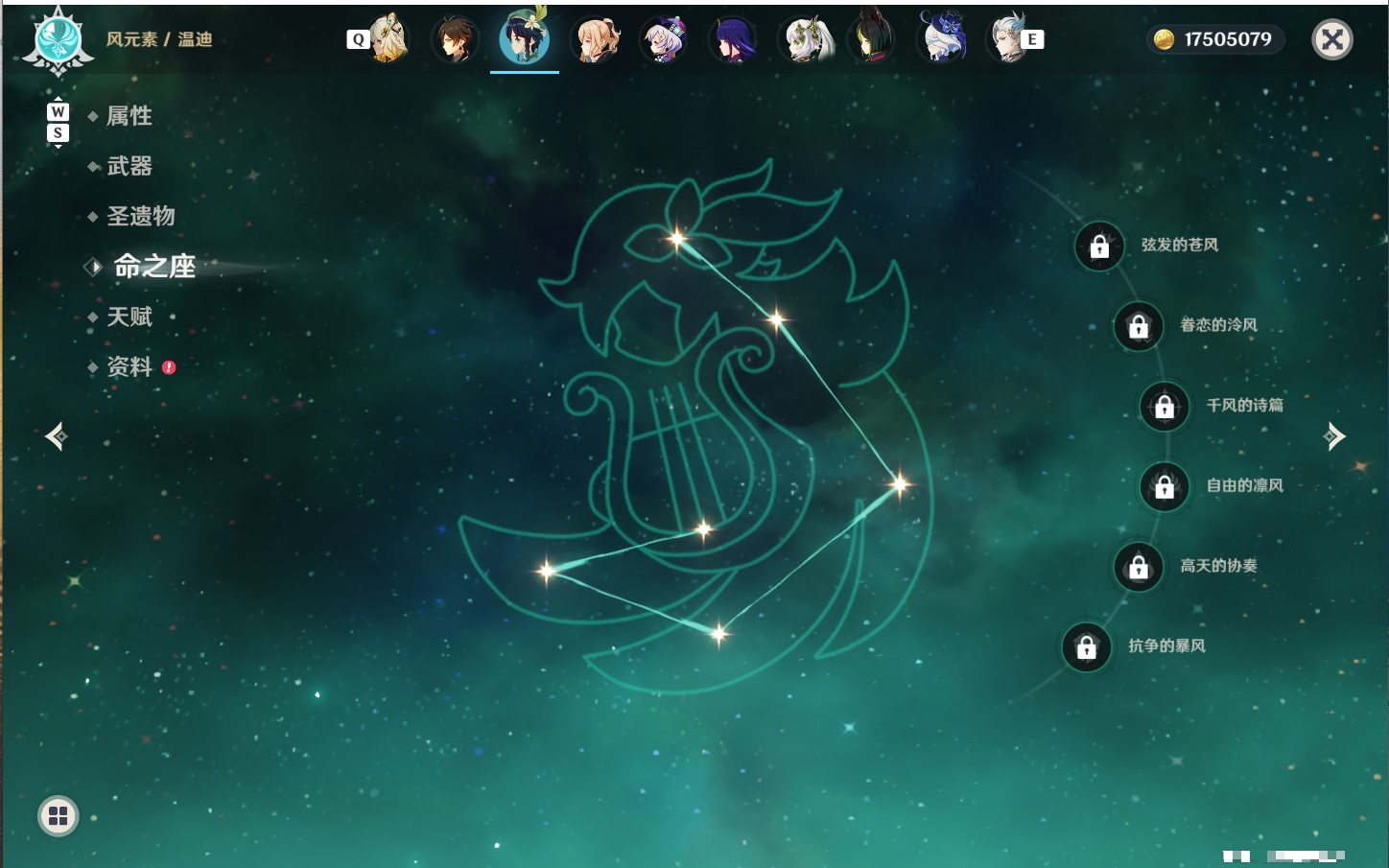Screen dimensions: 1389x868
Task: Click the lowest star of the constellation
Action: coord(718,633)
